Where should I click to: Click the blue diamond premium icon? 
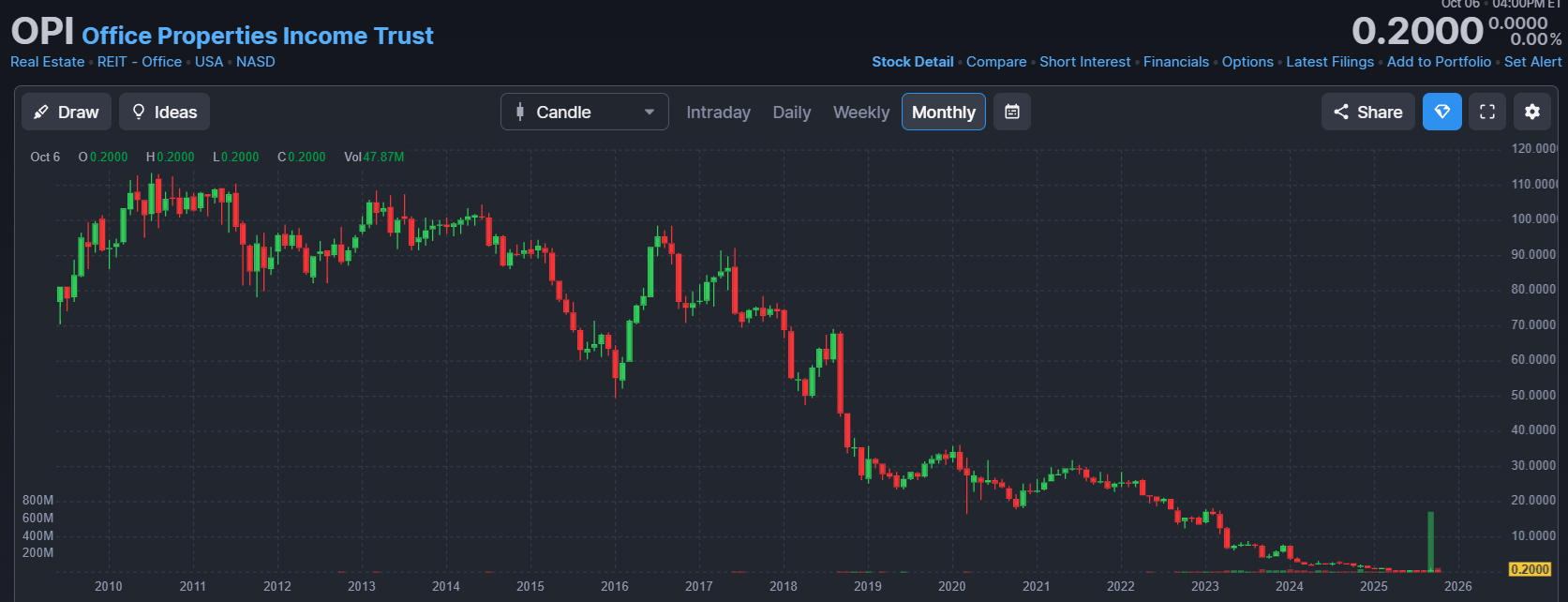pyautogui.click(x=1442, y=112)
